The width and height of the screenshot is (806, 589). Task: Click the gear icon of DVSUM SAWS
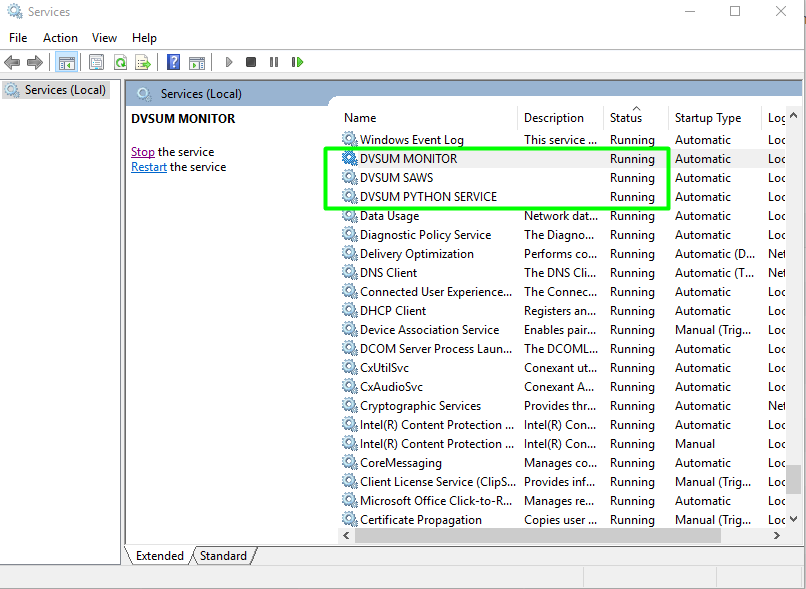tap(350, 177)
